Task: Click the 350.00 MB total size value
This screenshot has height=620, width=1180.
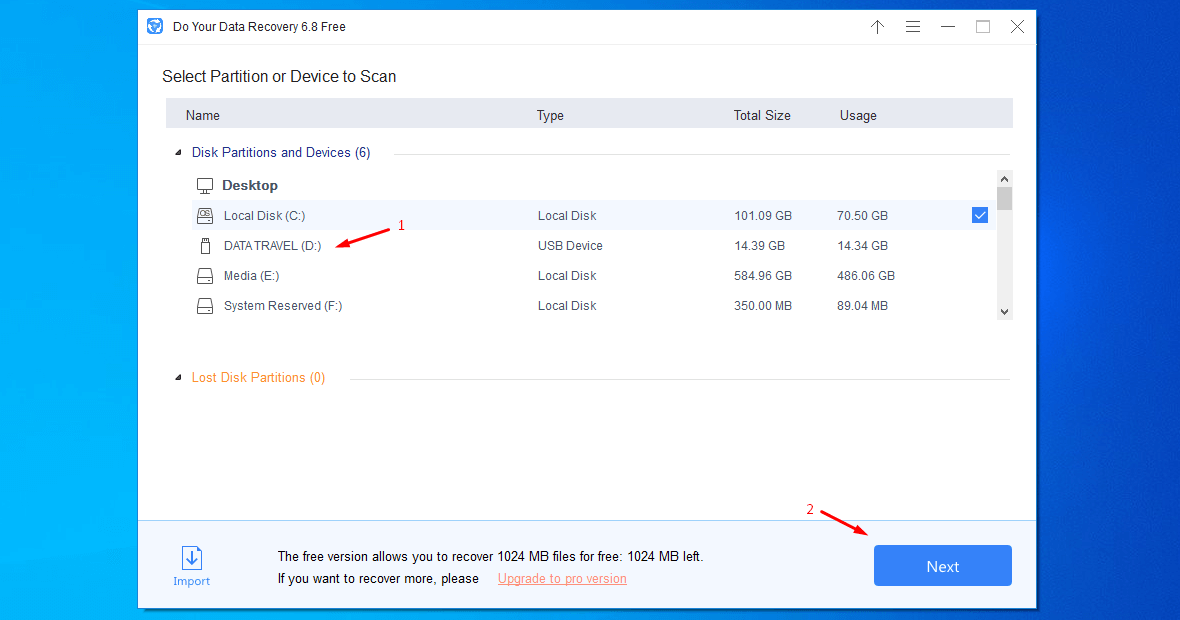Action: tap(763, 305)
